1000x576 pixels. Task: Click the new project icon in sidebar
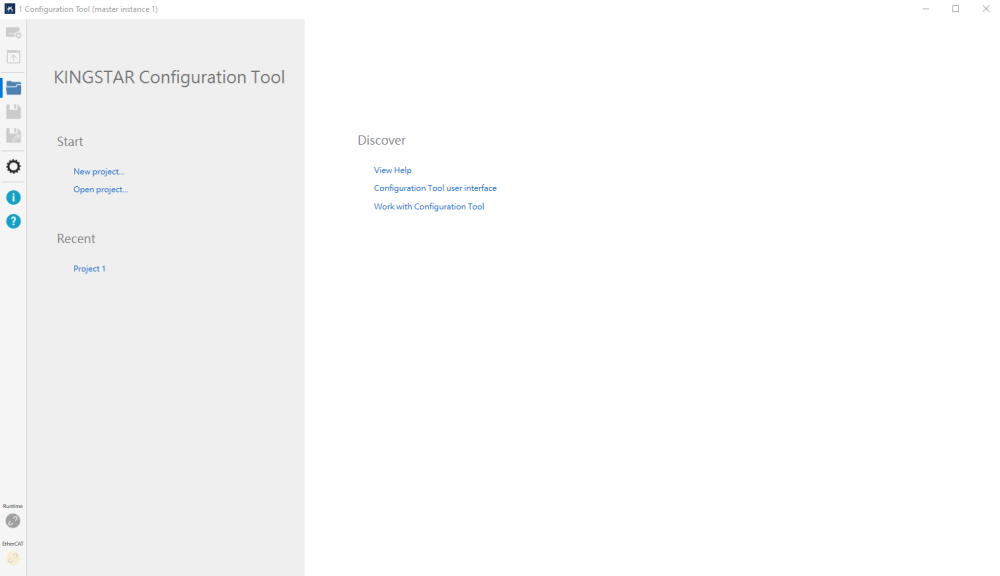[x=13, y=33]
